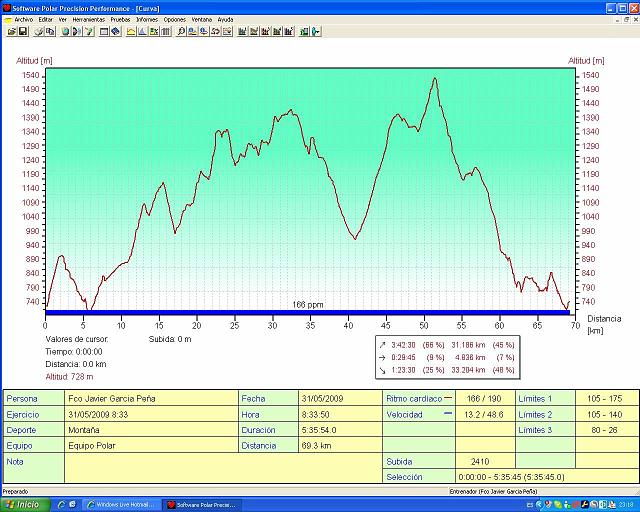
Task: Click the open file folder toolbar icon
Action: (x=11, y=31)
